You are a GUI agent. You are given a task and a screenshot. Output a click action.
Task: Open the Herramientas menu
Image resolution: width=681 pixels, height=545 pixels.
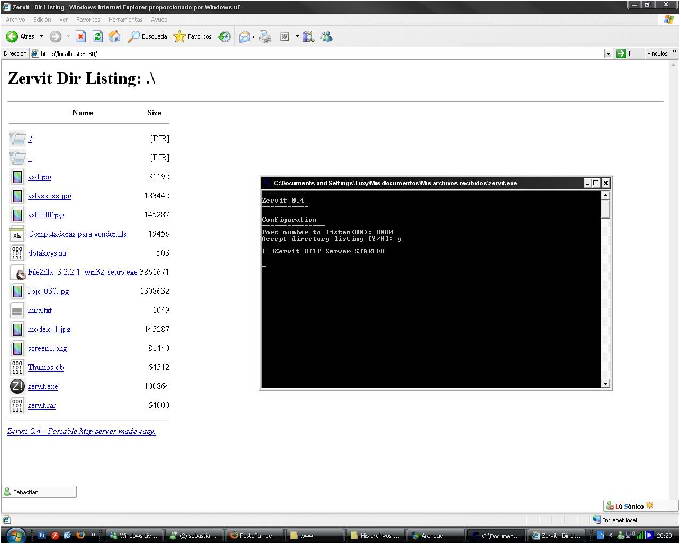pyautogui.click(x=126, y=20)
